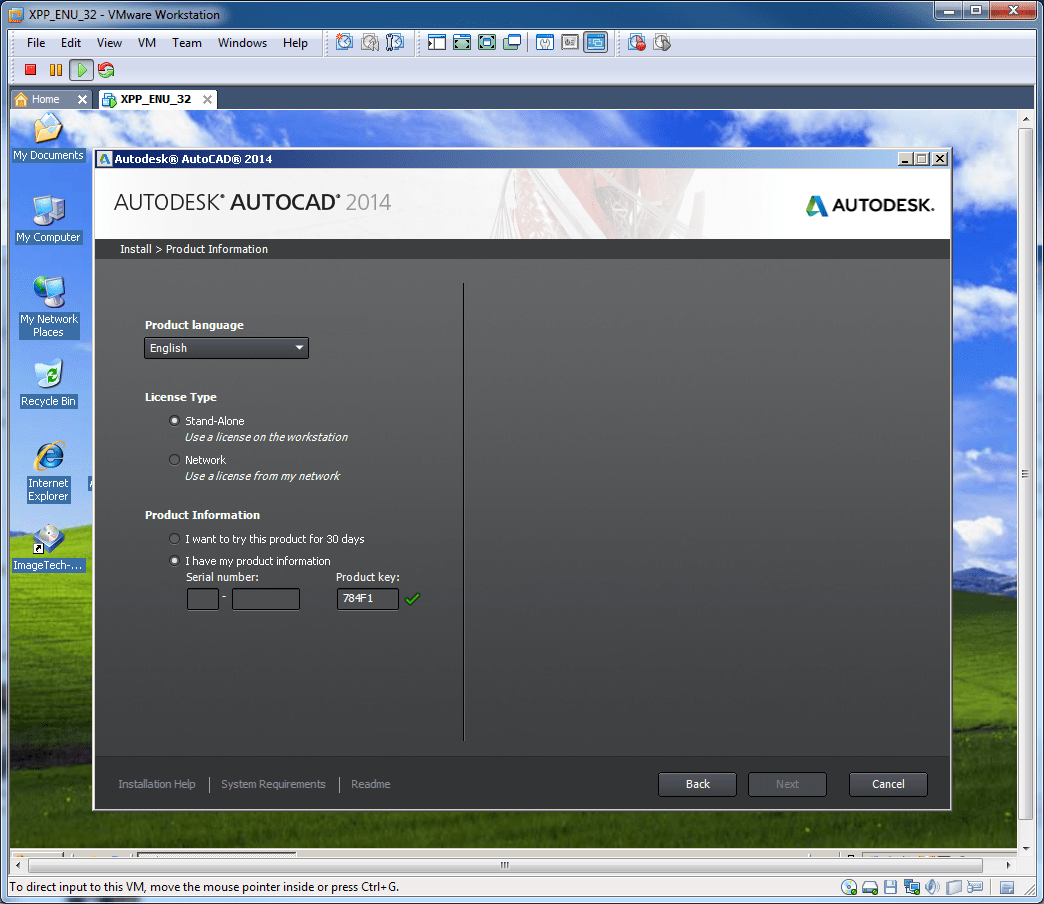Open the View menu
The image size is (1044, 904).
pos(109,43)
